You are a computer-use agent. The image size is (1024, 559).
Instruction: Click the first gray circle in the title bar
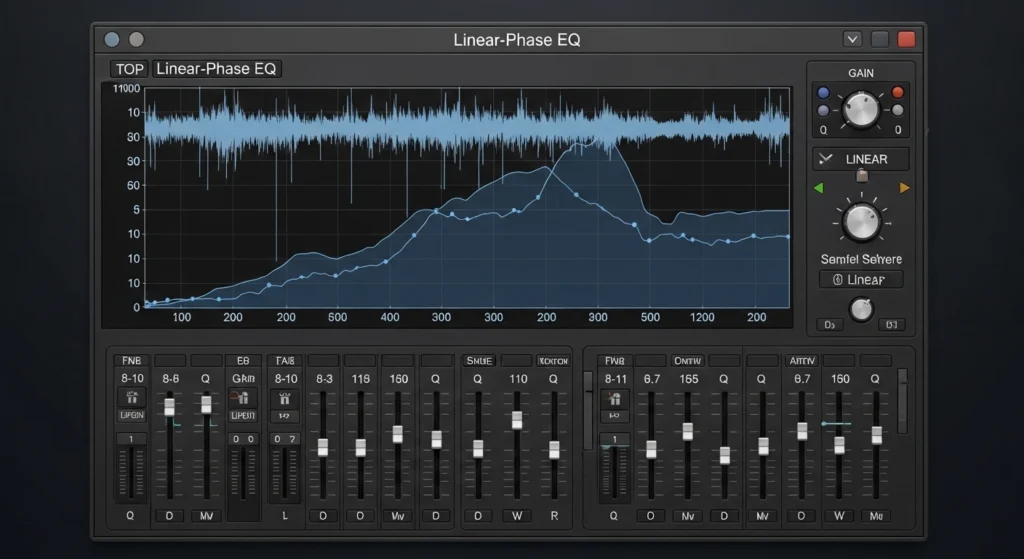pyautogui.click(x=112, y=40)
